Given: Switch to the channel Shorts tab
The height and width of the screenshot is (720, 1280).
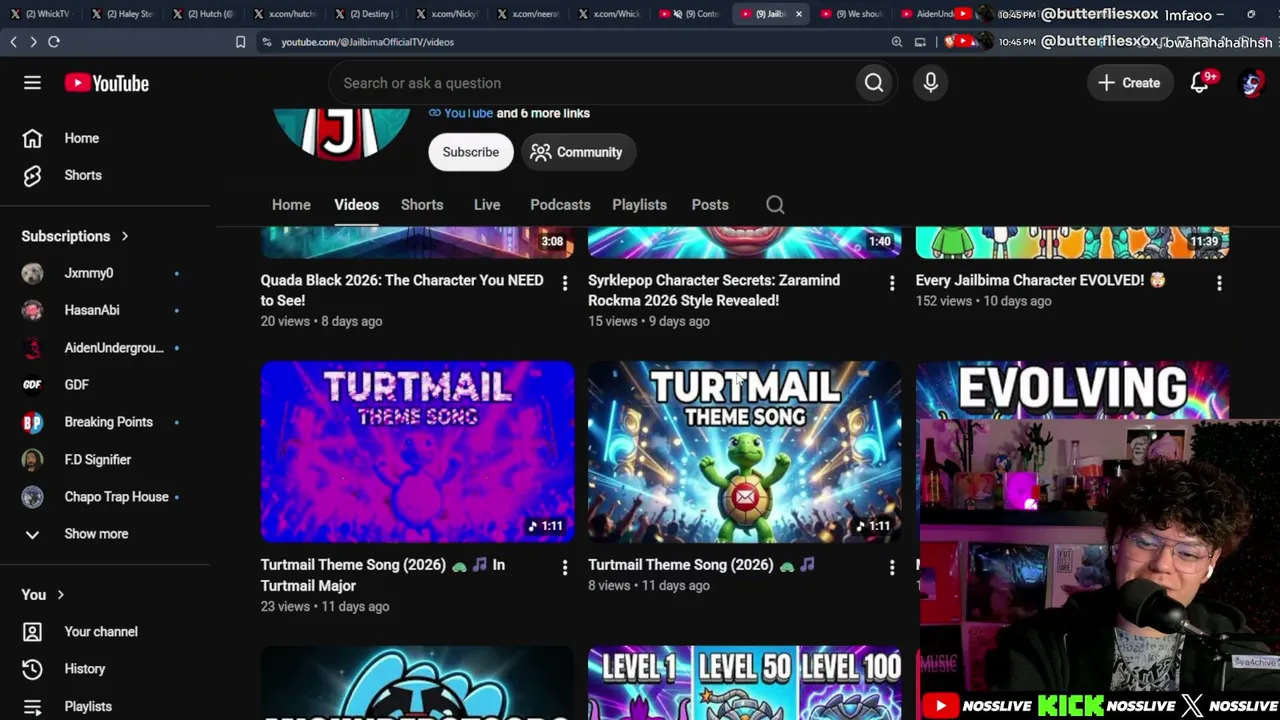Looking at the screenshot, I should pyautogui.click(x=422, y=205).
